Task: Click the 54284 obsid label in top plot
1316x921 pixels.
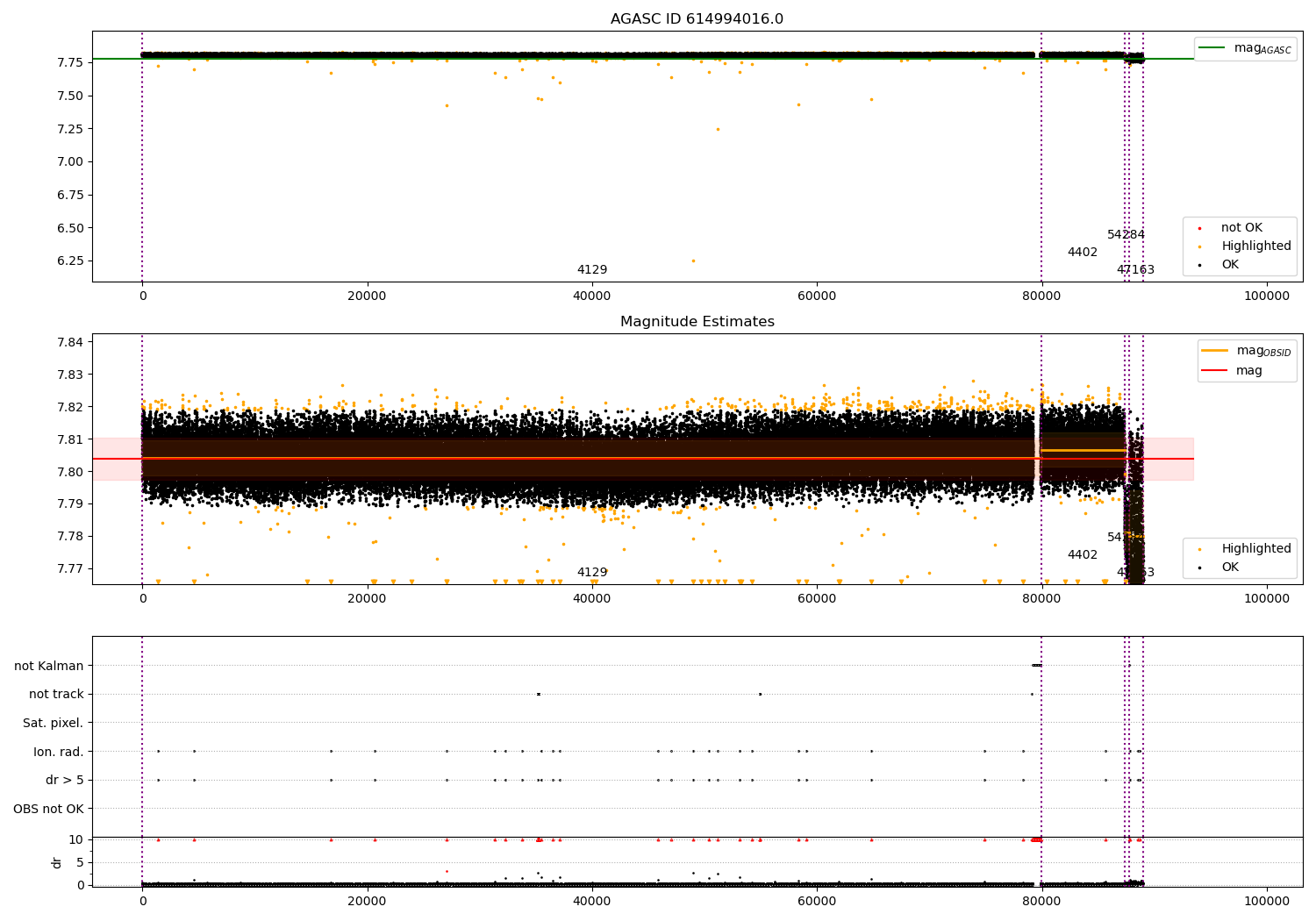Action: 1126,235
